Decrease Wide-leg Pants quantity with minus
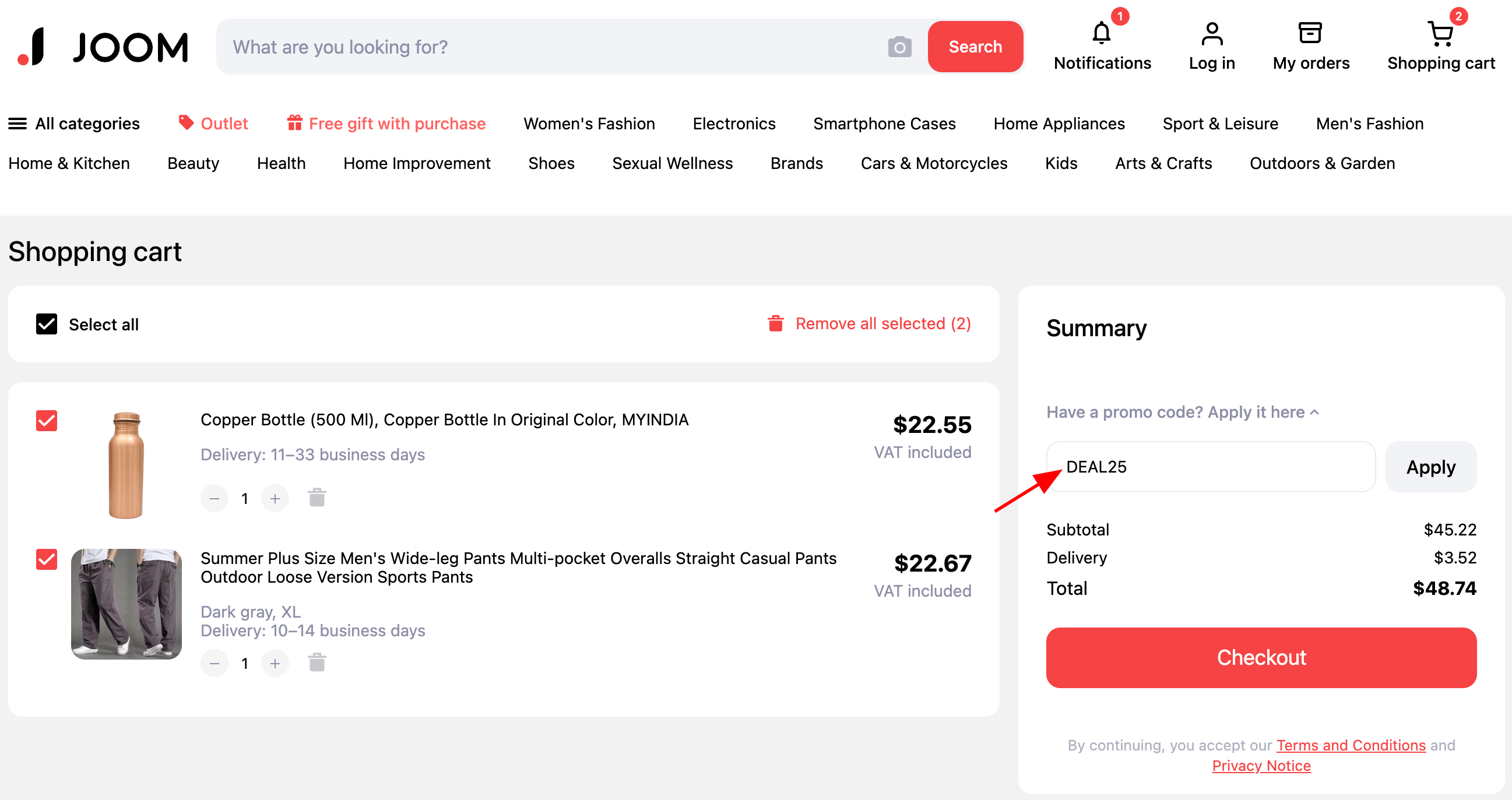 click(x=215, y=663)
